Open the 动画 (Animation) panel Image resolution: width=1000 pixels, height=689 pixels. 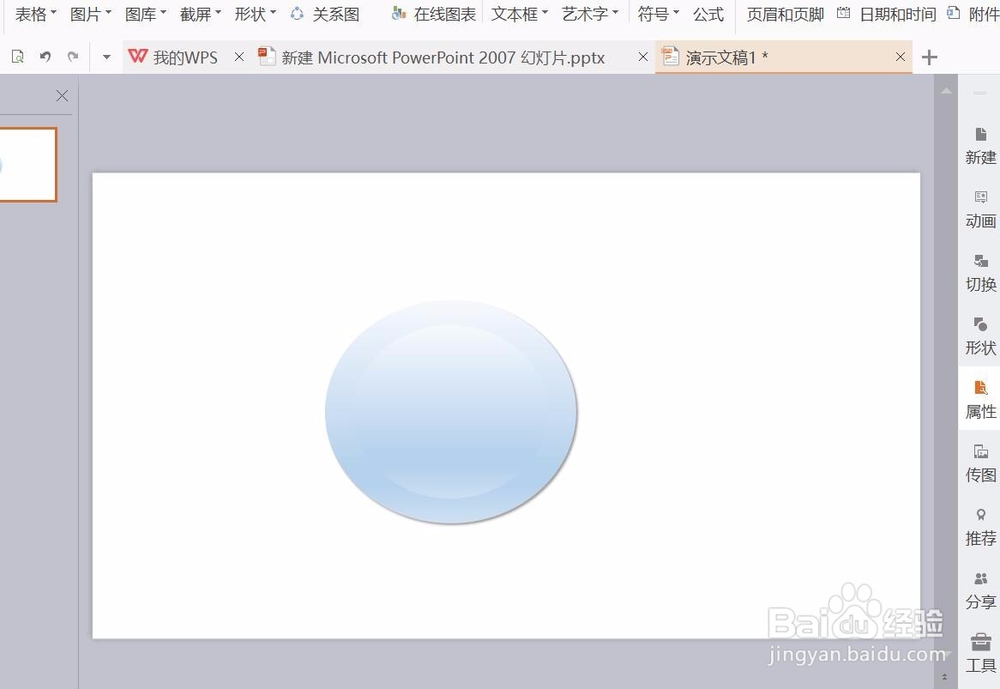(980, 210)
